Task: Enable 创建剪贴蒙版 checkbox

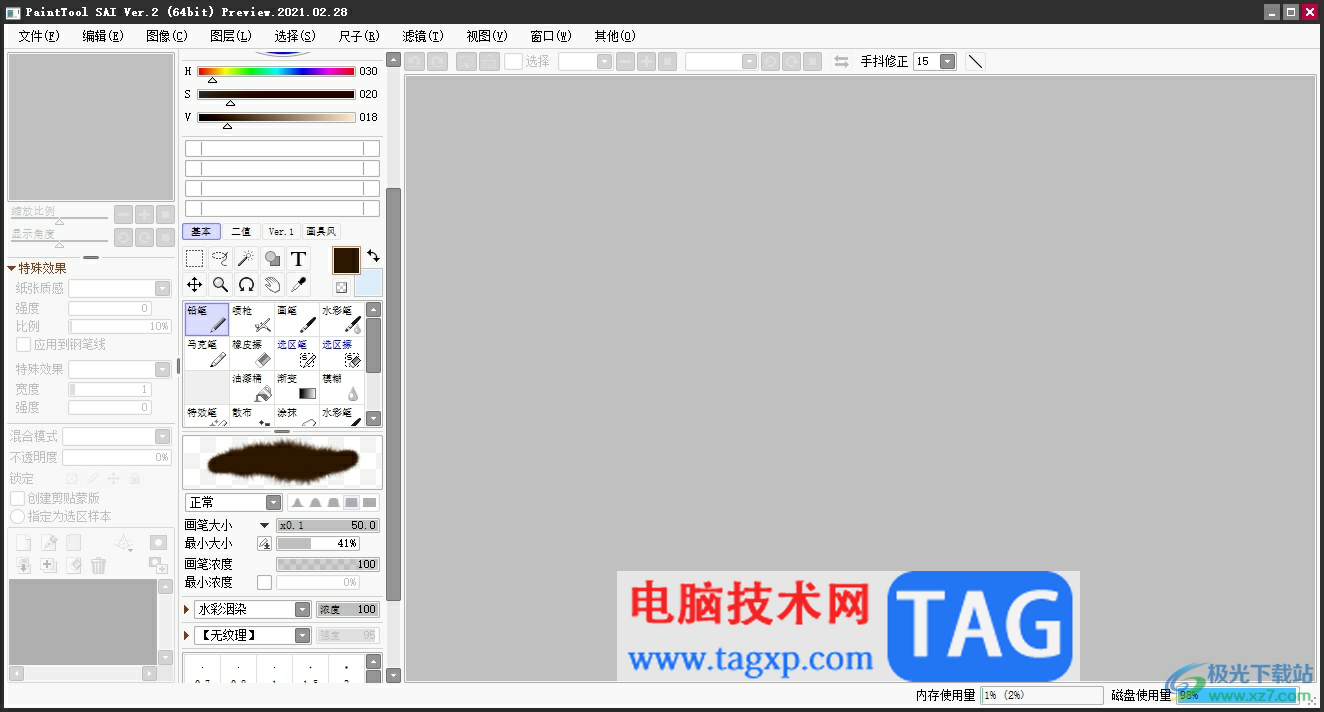Action: tap(18, 498)
